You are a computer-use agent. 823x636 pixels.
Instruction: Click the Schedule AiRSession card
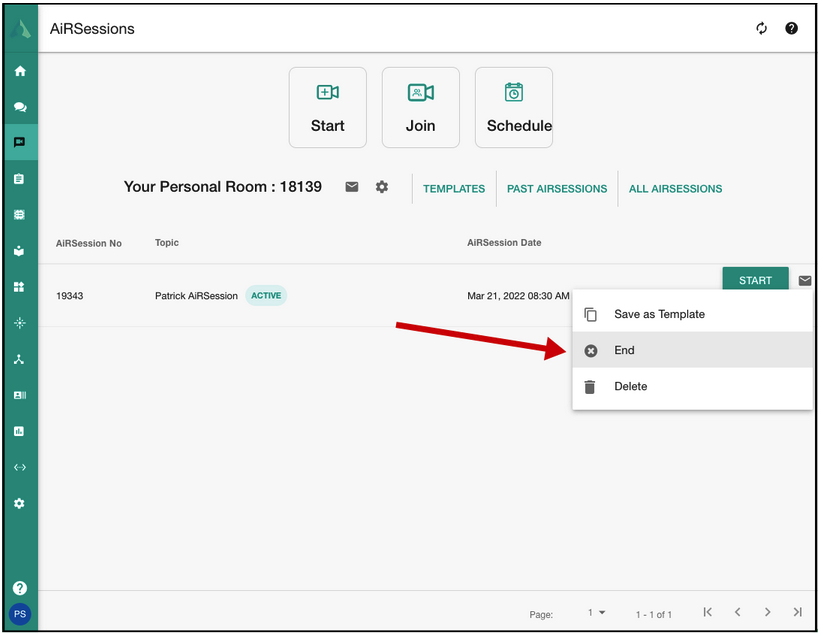514,108
